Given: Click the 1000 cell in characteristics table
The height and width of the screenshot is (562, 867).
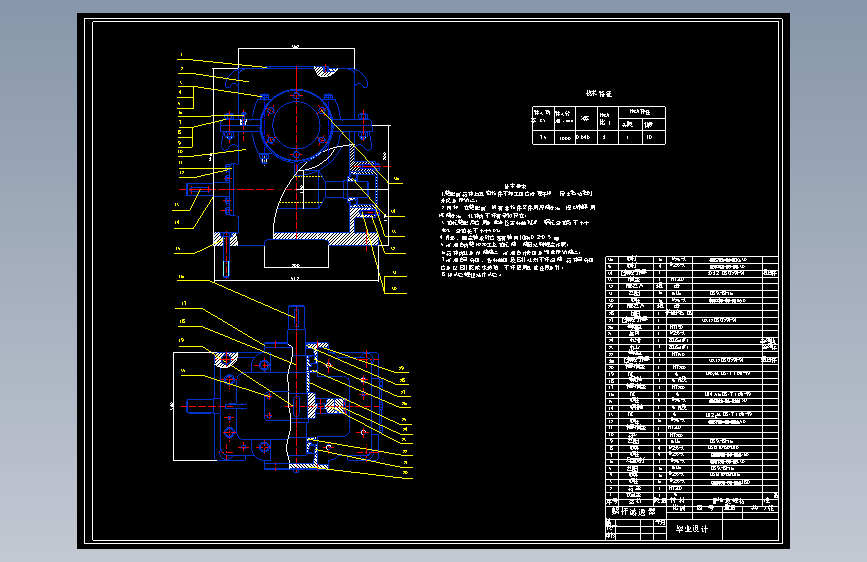Looking at the screenshot, I should (x=565, y=138).
